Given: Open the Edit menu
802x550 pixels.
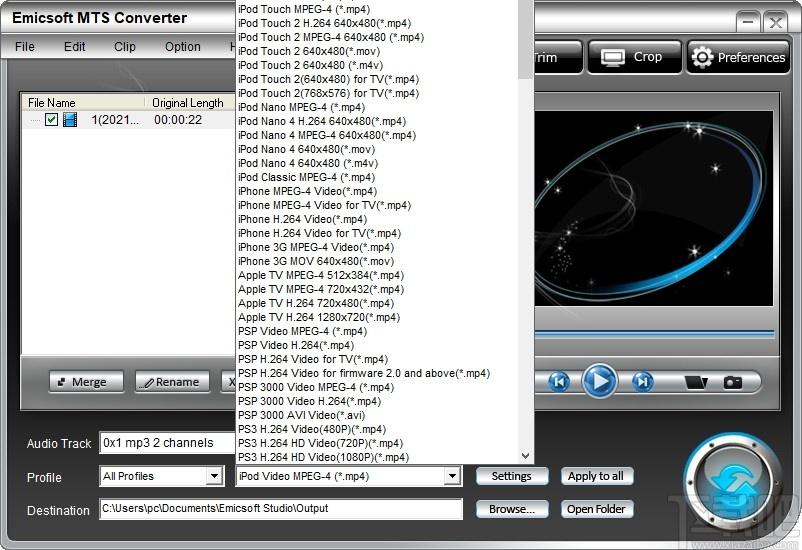Looking at the screenshot, I should [x=75, y=47].
